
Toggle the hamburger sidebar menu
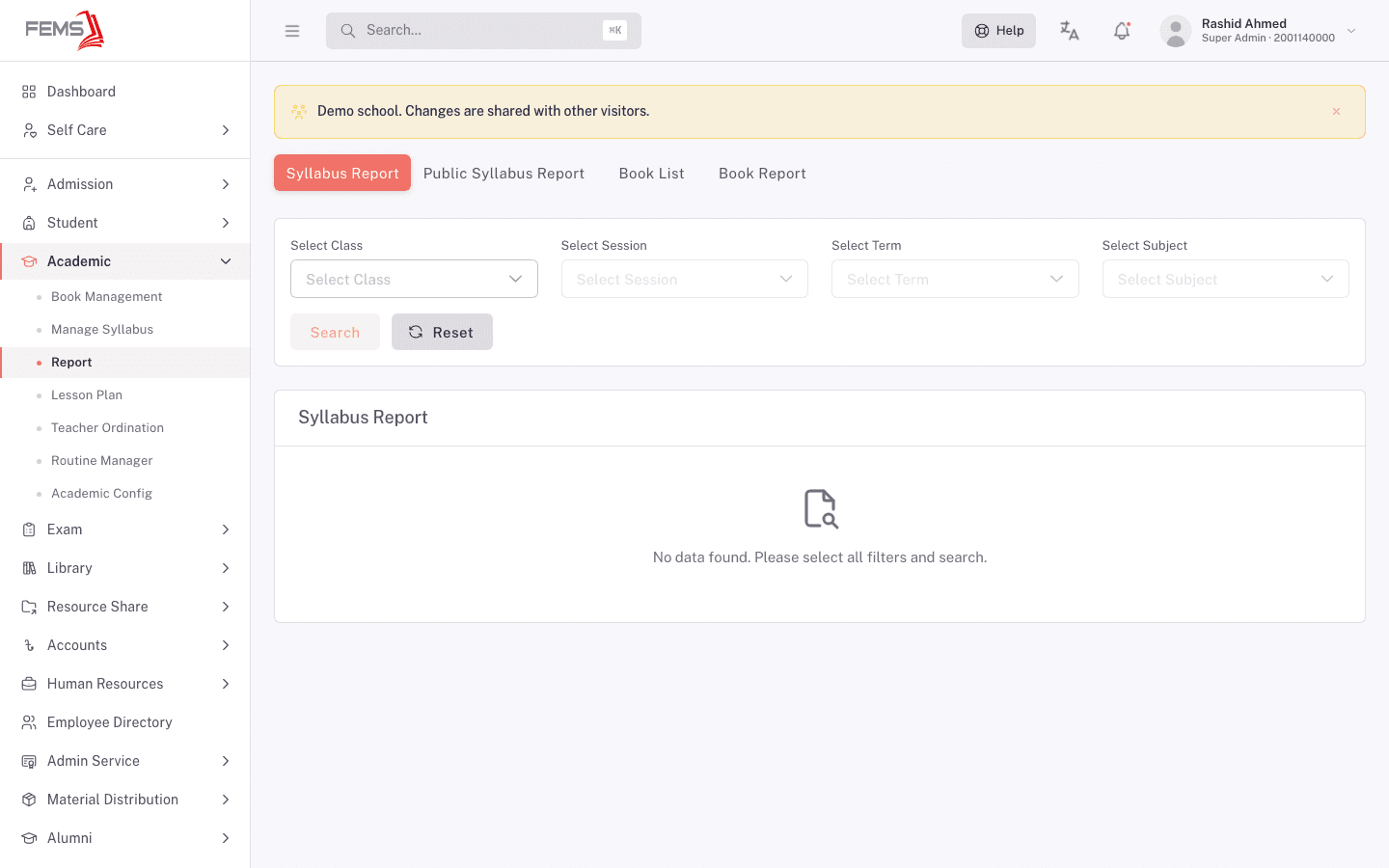point(292,31)
